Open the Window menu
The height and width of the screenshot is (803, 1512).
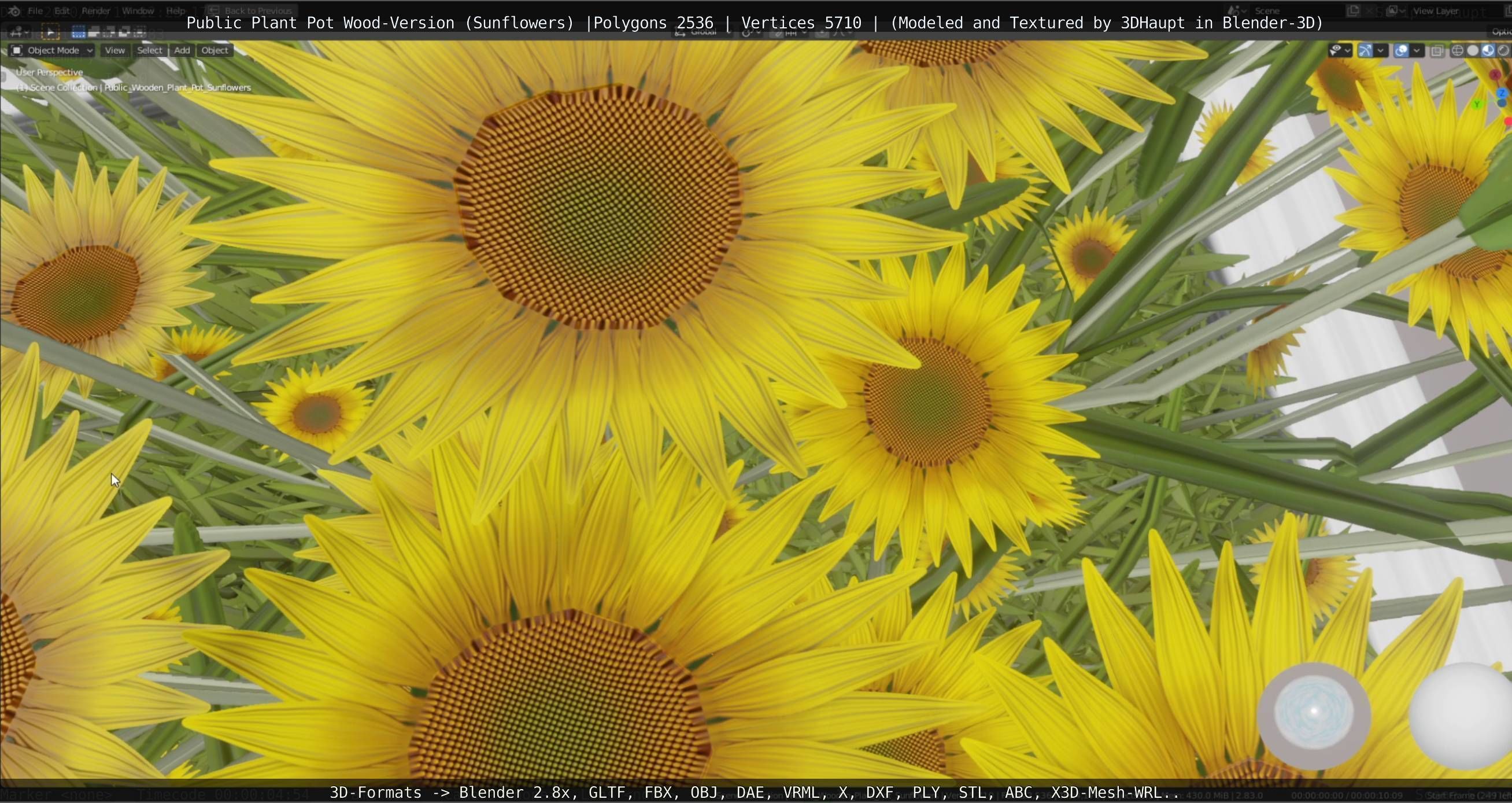point(138,10)
